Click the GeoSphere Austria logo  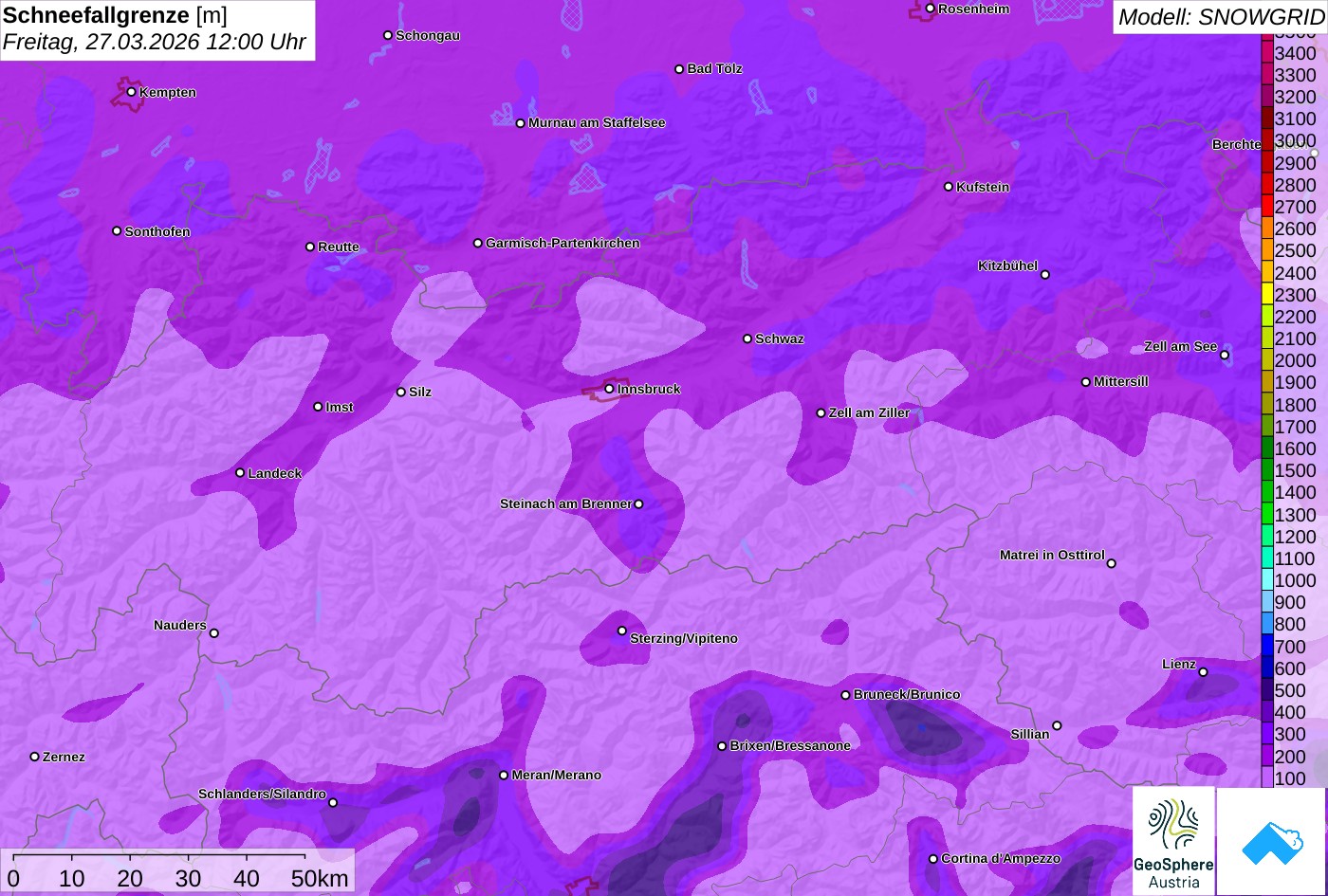pos(1173,842)
